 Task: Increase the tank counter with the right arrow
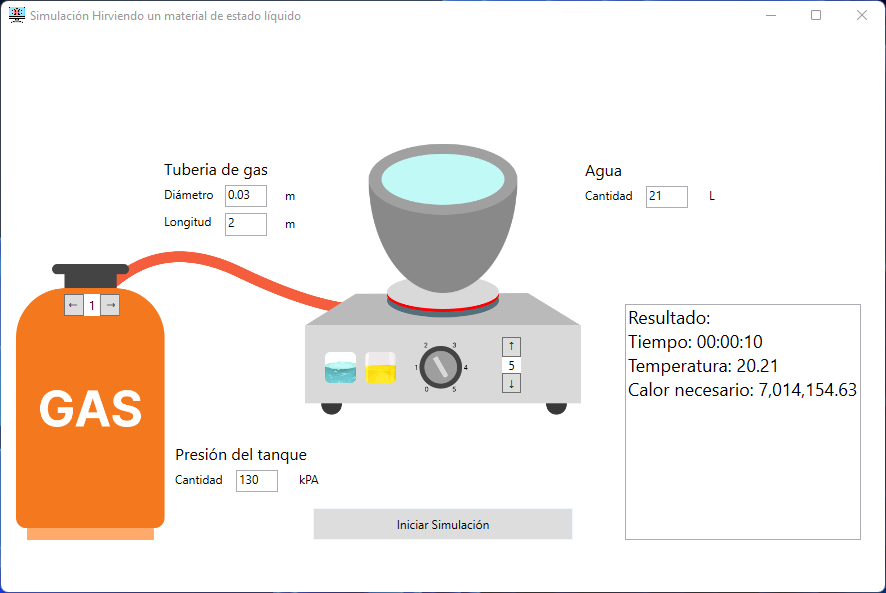click(x=109, y=304)
